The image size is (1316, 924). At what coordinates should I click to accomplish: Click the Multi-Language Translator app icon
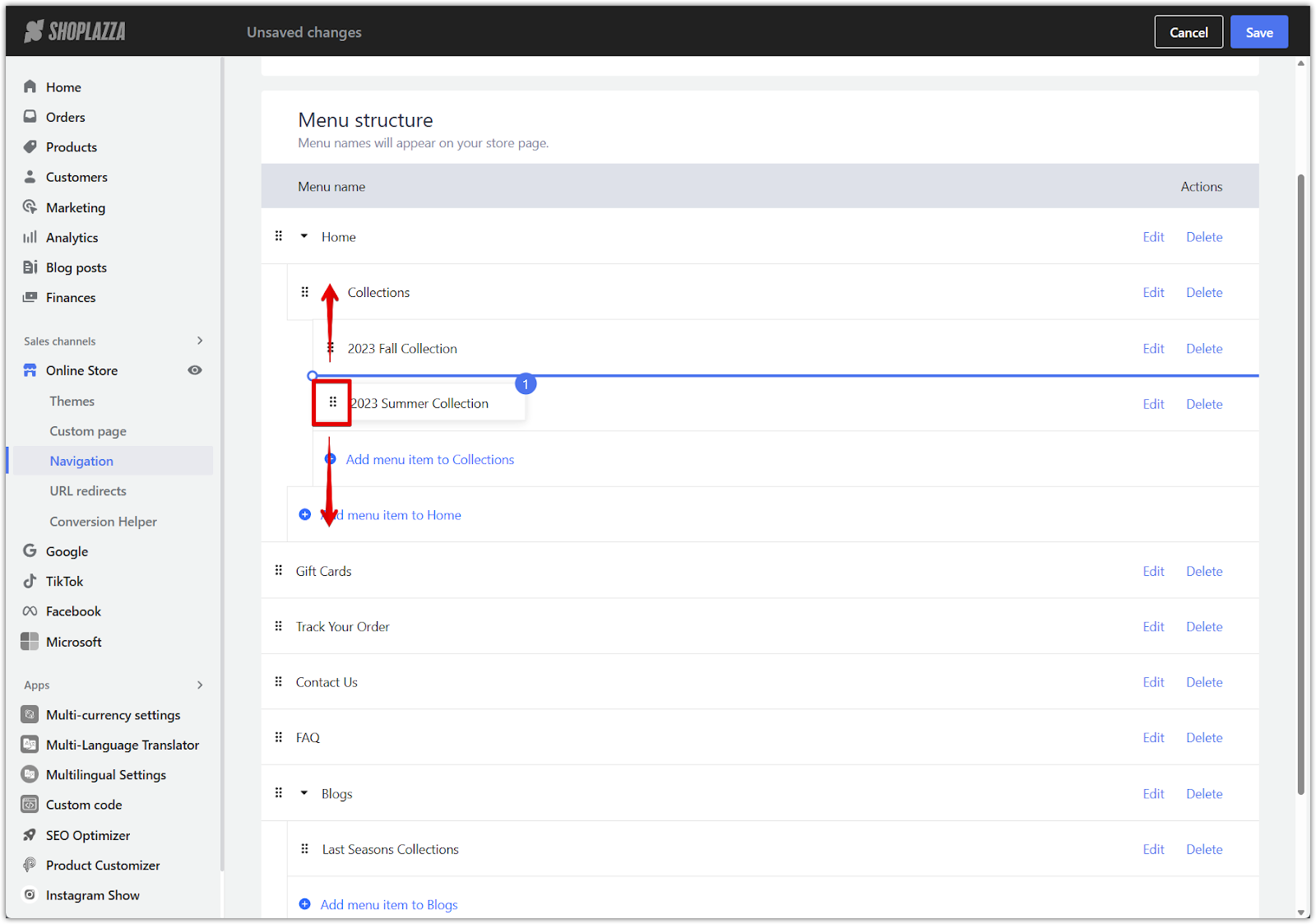[30, 744]
